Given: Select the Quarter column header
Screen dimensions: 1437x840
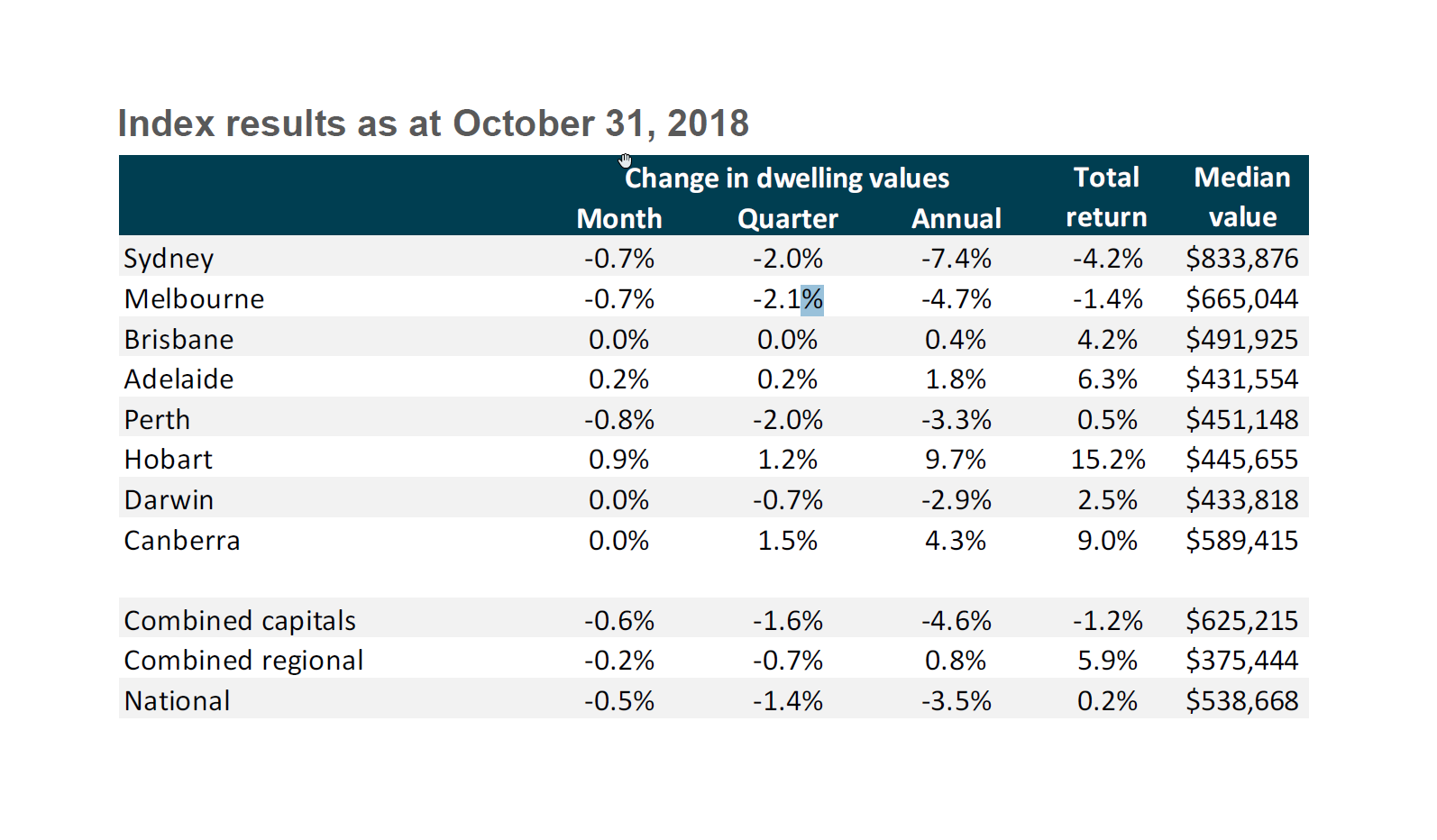Looking at the screenshot, I should coord(787,218).
